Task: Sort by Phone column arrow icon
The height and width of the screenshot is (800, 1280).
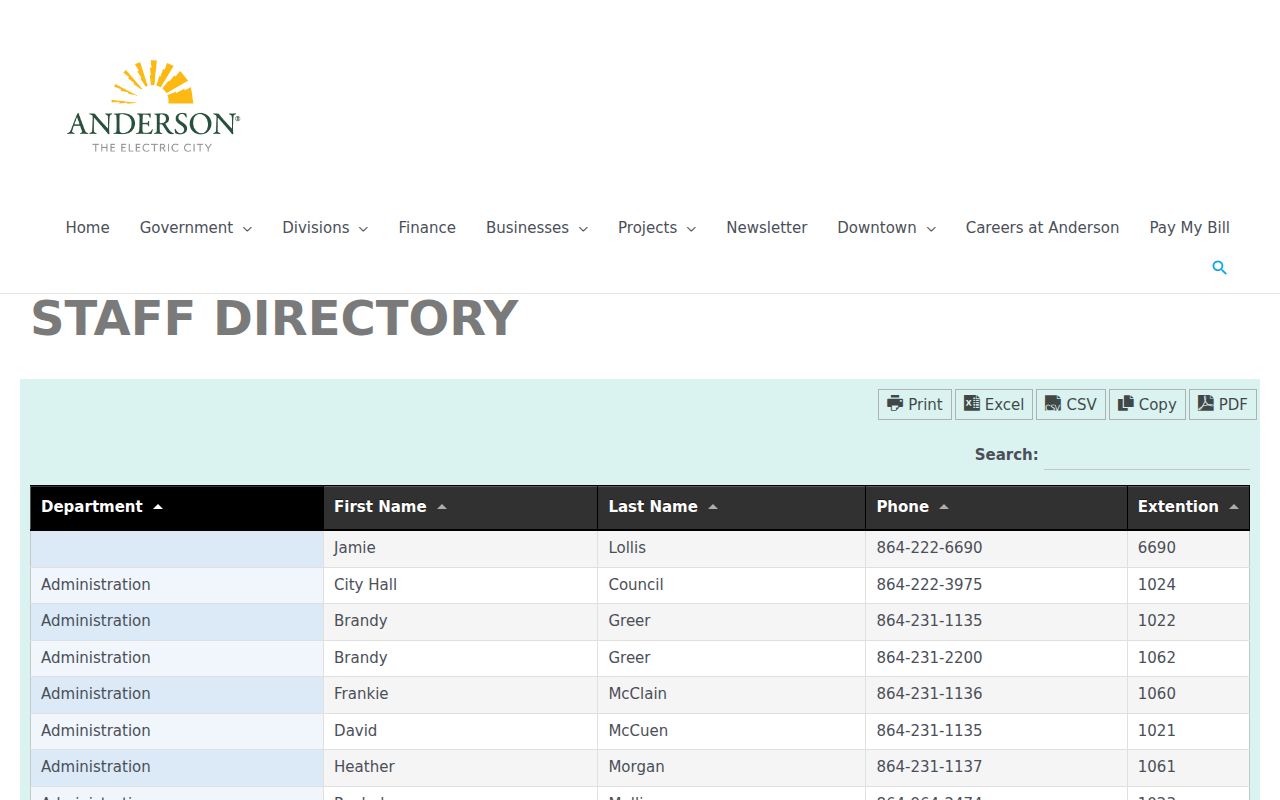Action: [944, 507]
